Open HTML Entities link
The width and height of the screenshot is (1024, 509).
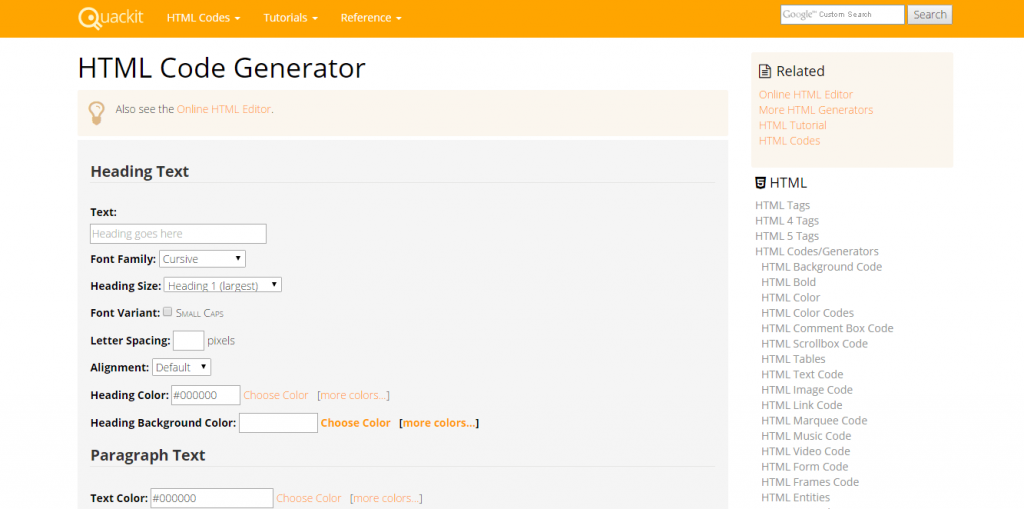pos(795,497)
